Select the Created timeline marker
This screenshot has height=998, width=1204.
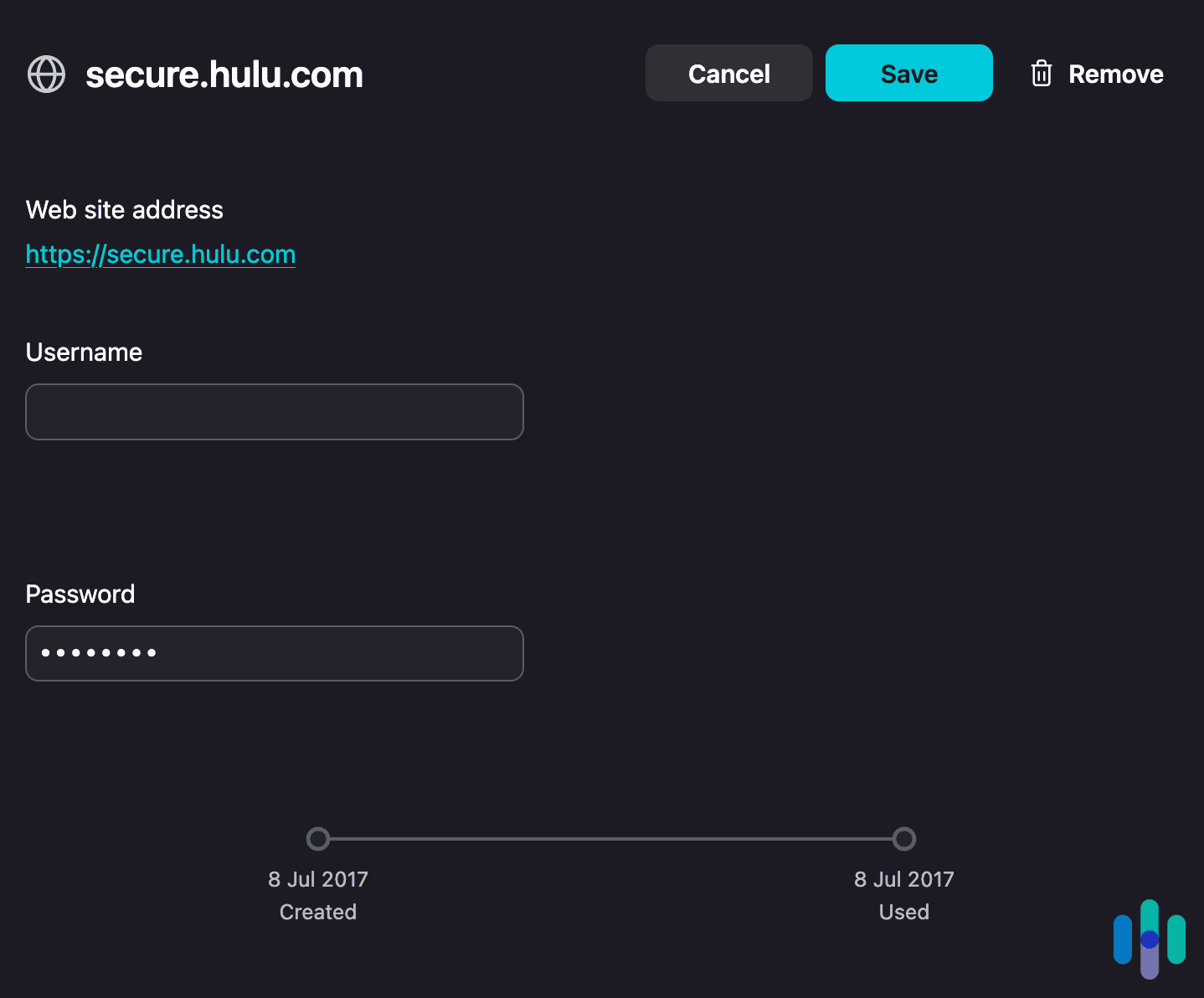[318, 838]
